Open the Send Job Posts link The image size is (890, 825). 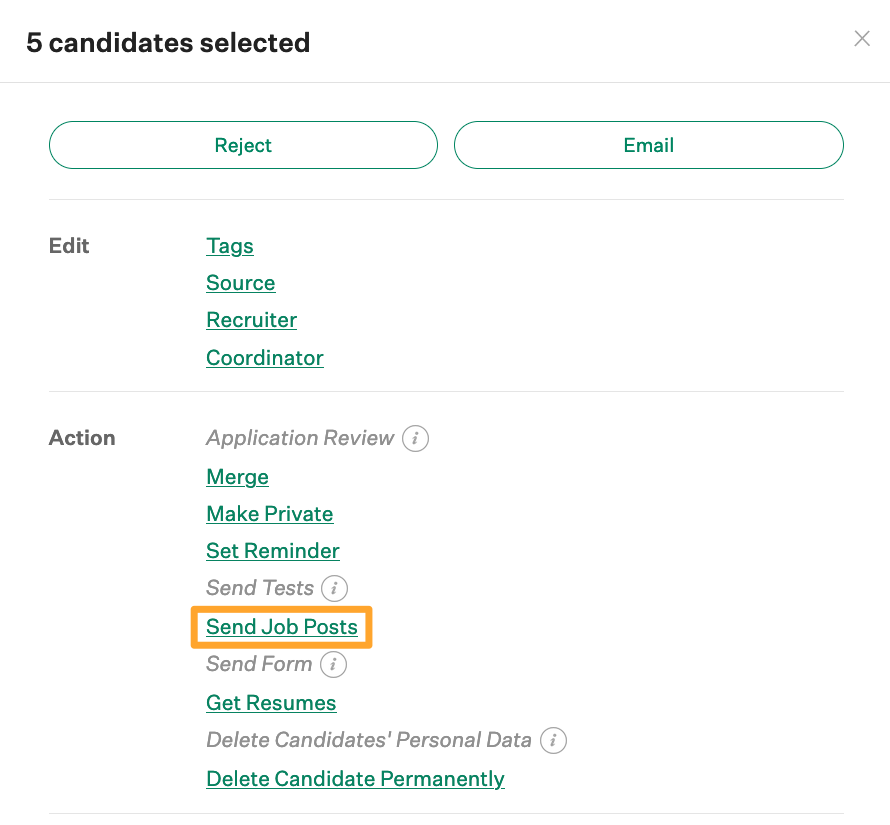coord(282,627)
